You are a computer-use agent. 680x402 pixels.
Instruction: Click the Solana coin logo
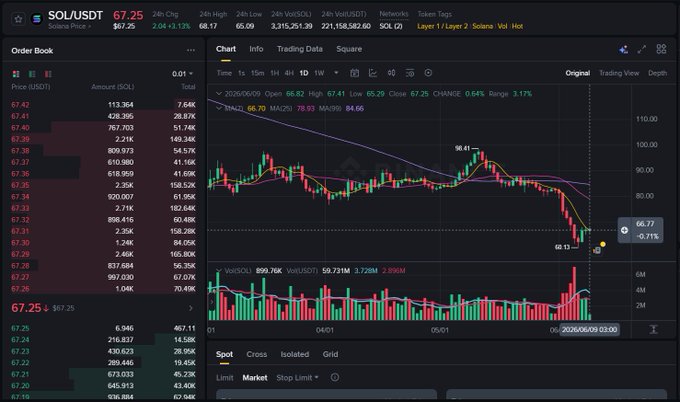[x=37, y=19]
